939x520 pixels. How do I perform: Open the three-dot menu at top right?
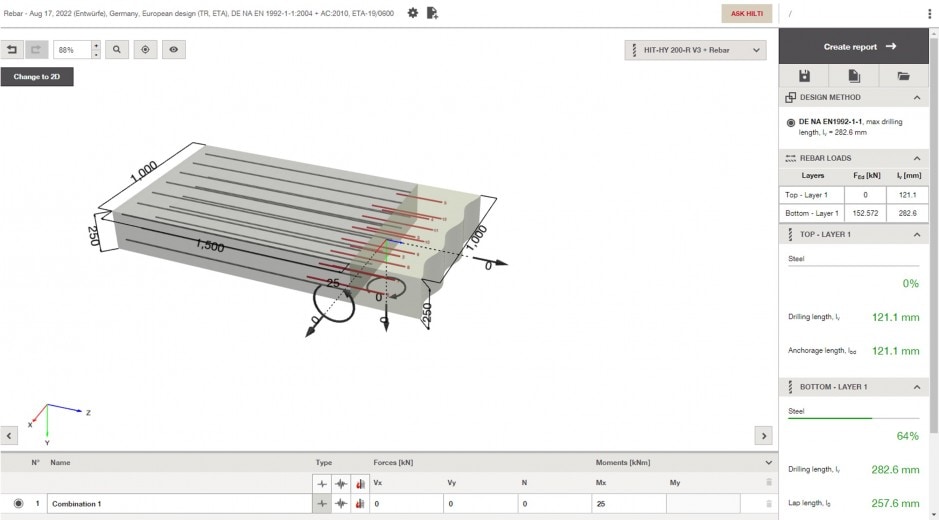[x=929, y=13]
